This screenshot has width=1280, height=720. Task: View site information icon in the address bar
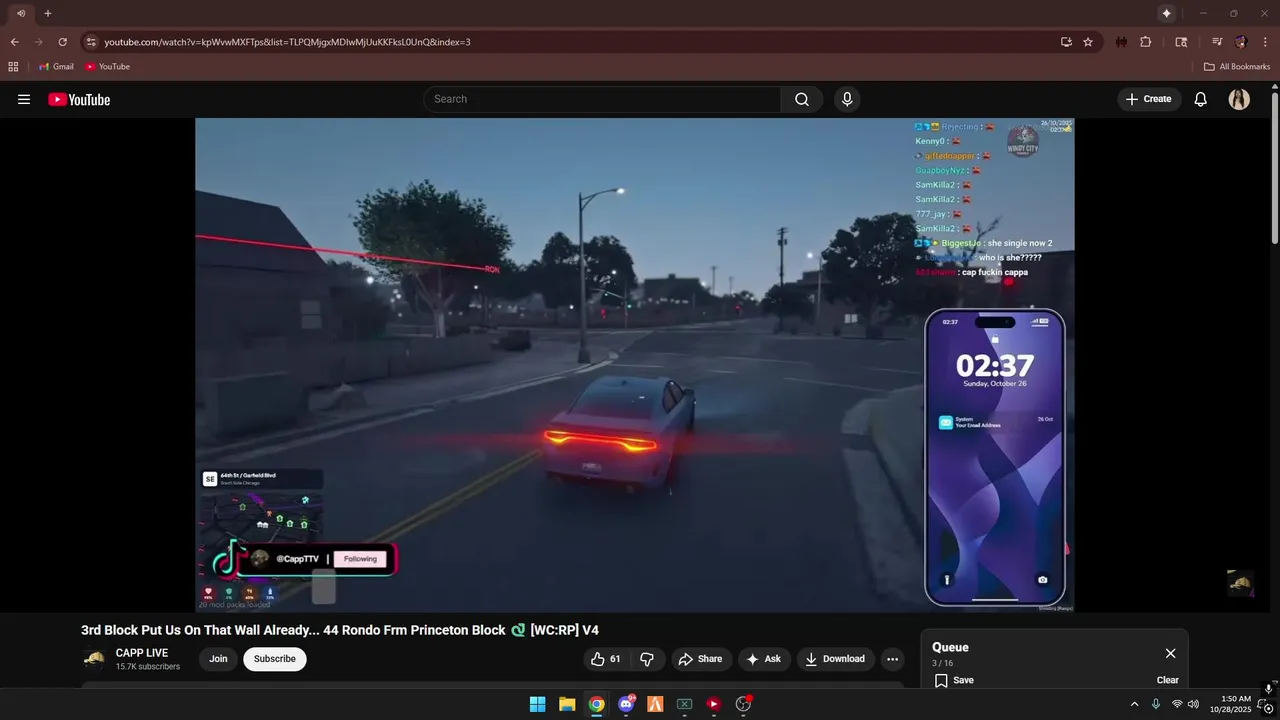click(91, 42)
